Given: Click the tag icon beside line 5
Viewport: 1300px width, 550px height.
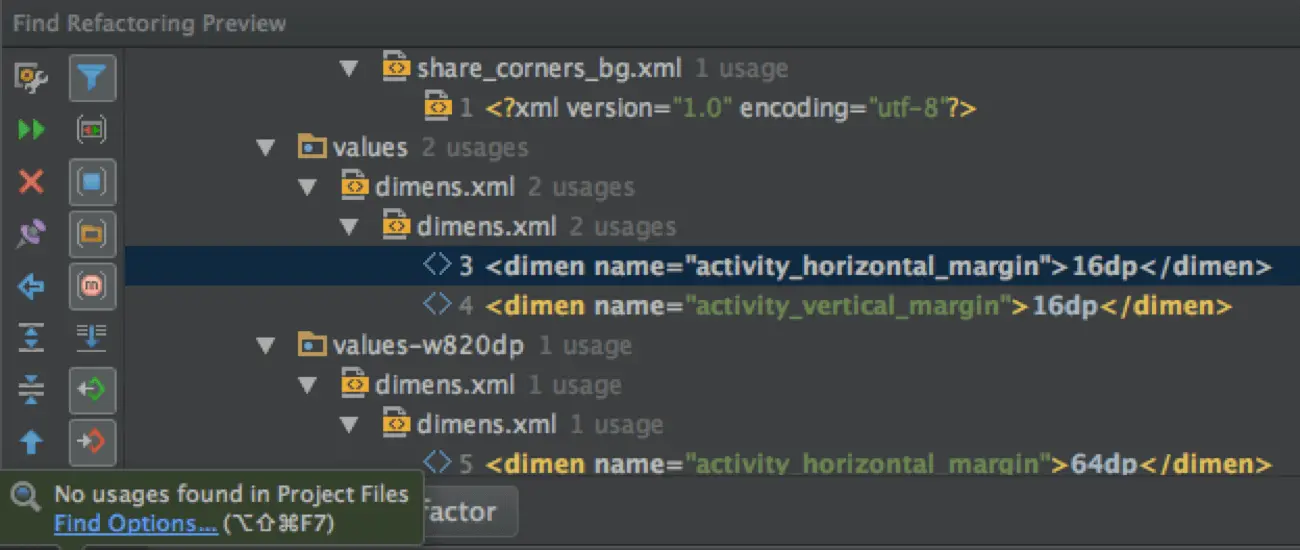Looking at the screenshot, I should [437, 463].
